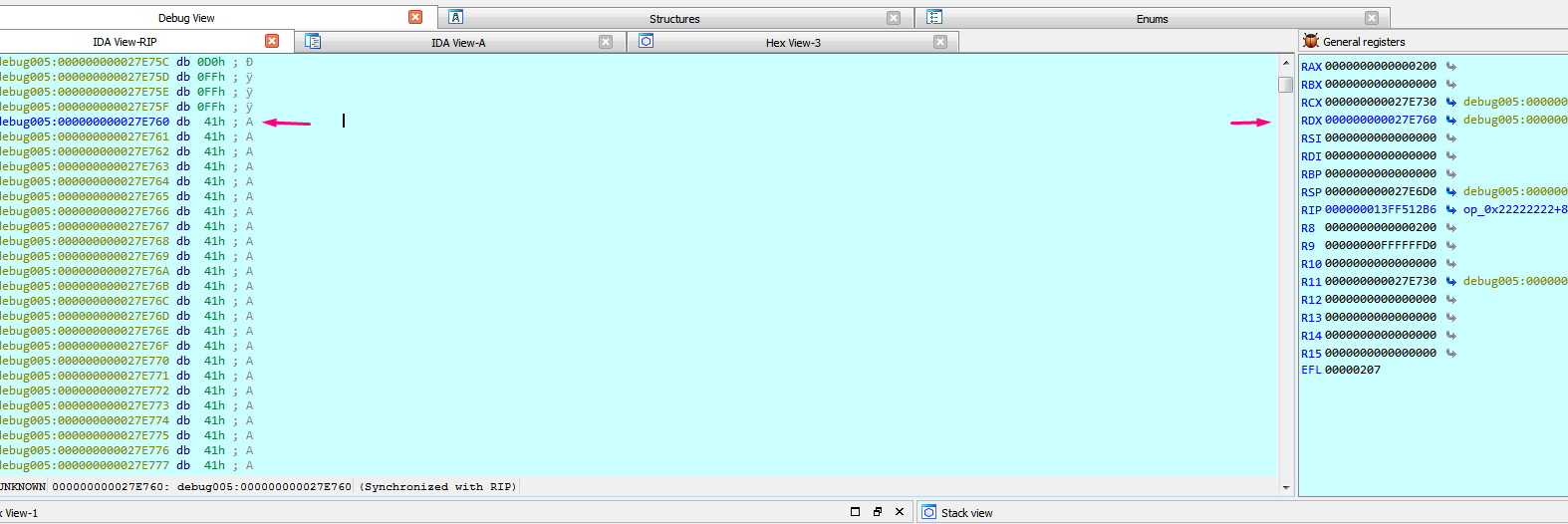Image resolution: width=1568 pixels, height=524 pixels.
Task: Follow the jump arrow beside RSP register
Action: [x=1451, y=192]
